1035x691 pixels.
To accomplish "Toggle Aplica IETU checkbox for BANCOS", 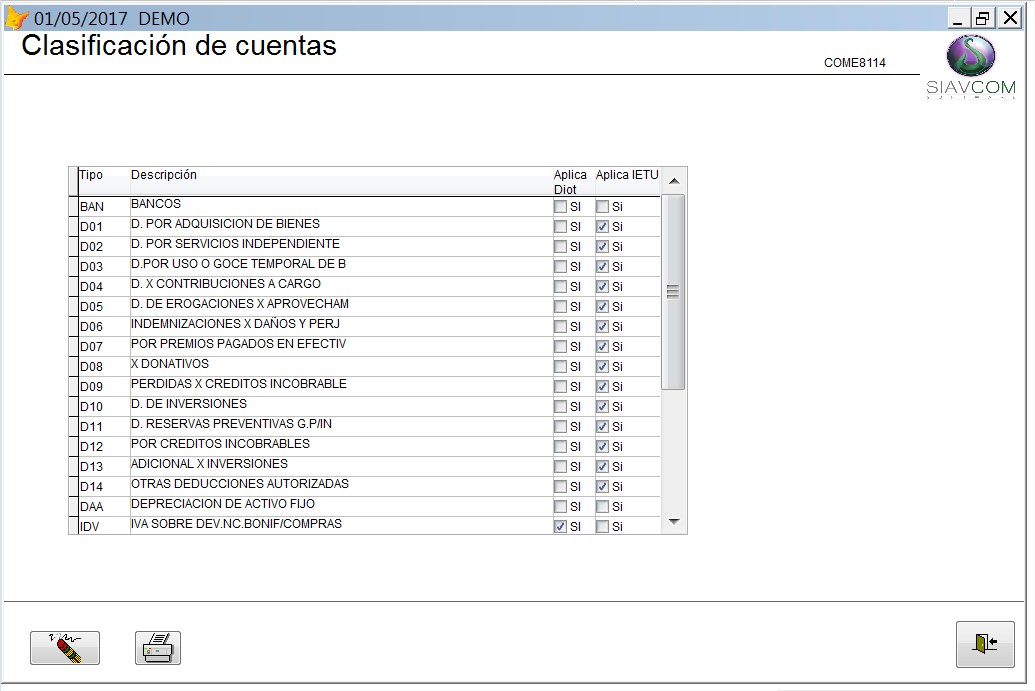I will click(602, 207).
